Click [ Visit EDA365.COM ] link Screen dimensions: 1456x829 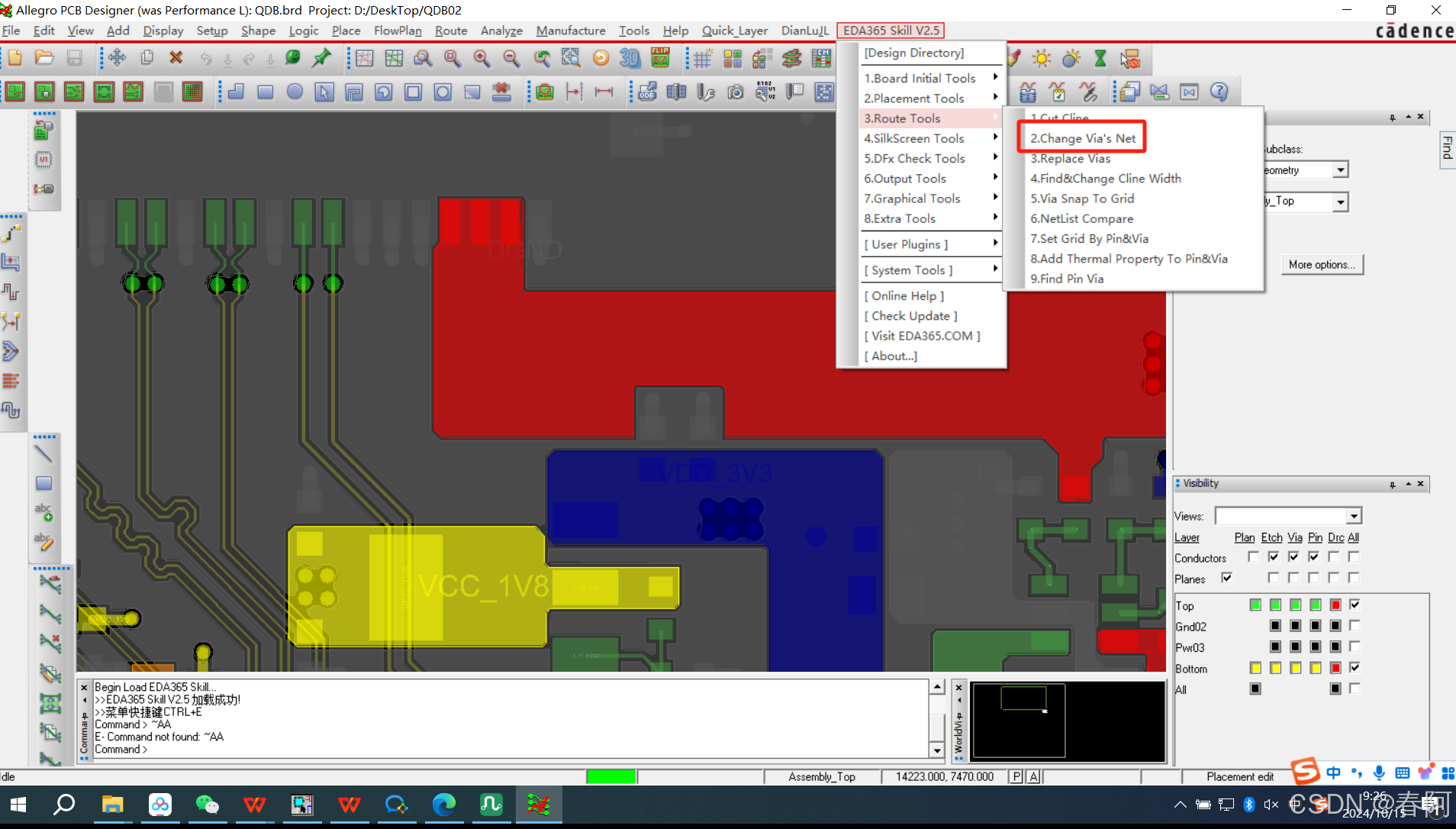(x=922, y=336)
